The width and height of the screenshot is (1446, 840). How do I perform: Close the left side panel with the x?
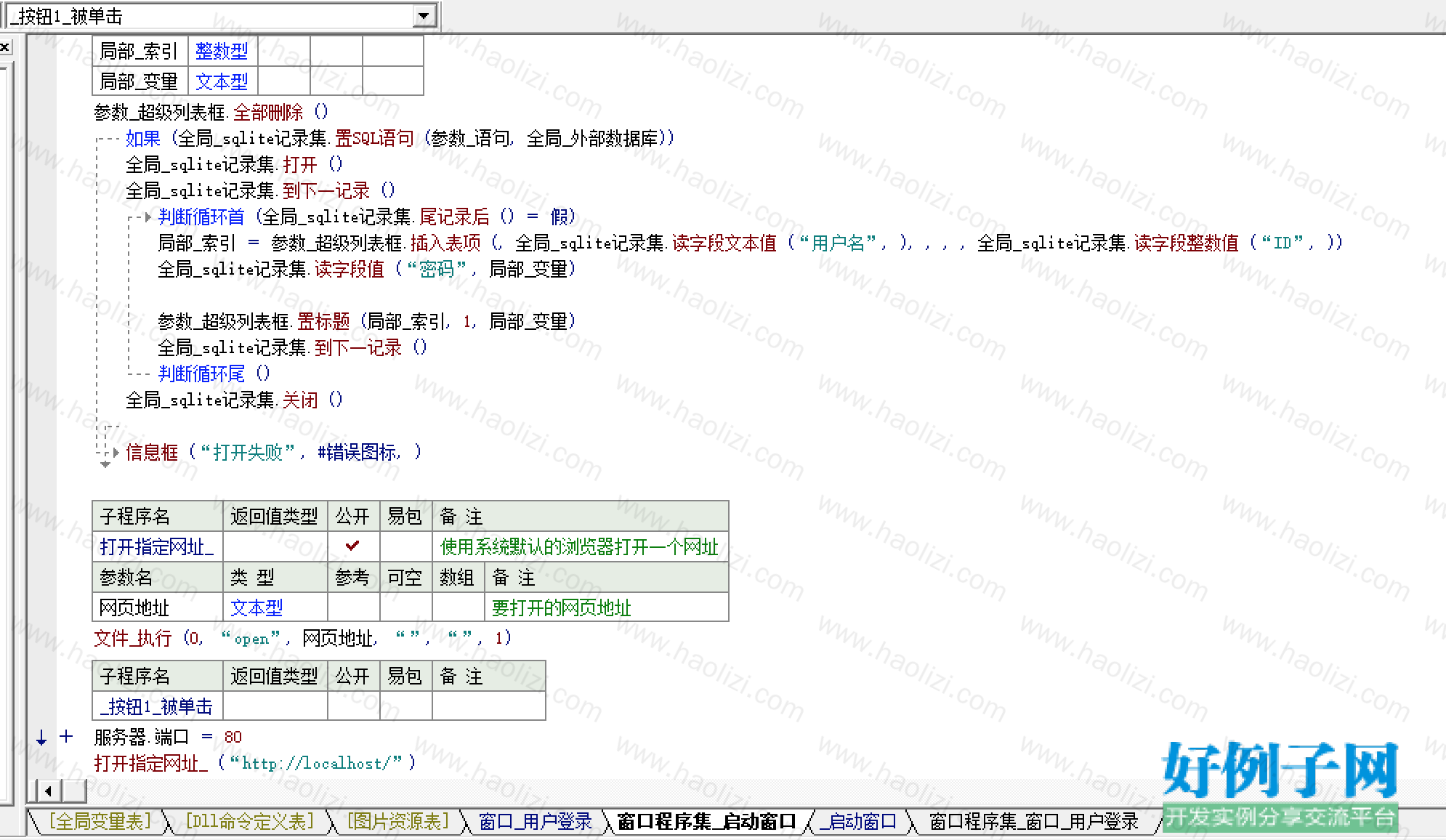click(x=4, y=48)
